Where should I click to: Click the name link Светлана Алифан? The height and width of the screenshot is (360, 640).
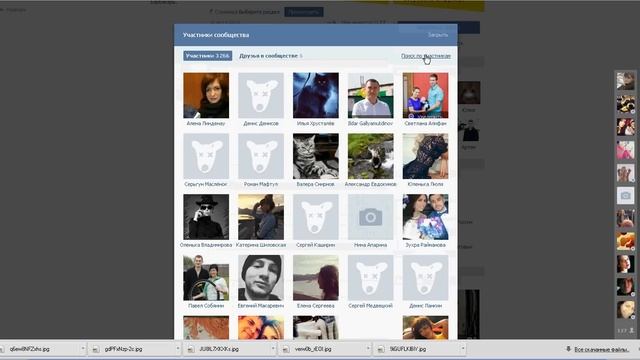(425, 123)
